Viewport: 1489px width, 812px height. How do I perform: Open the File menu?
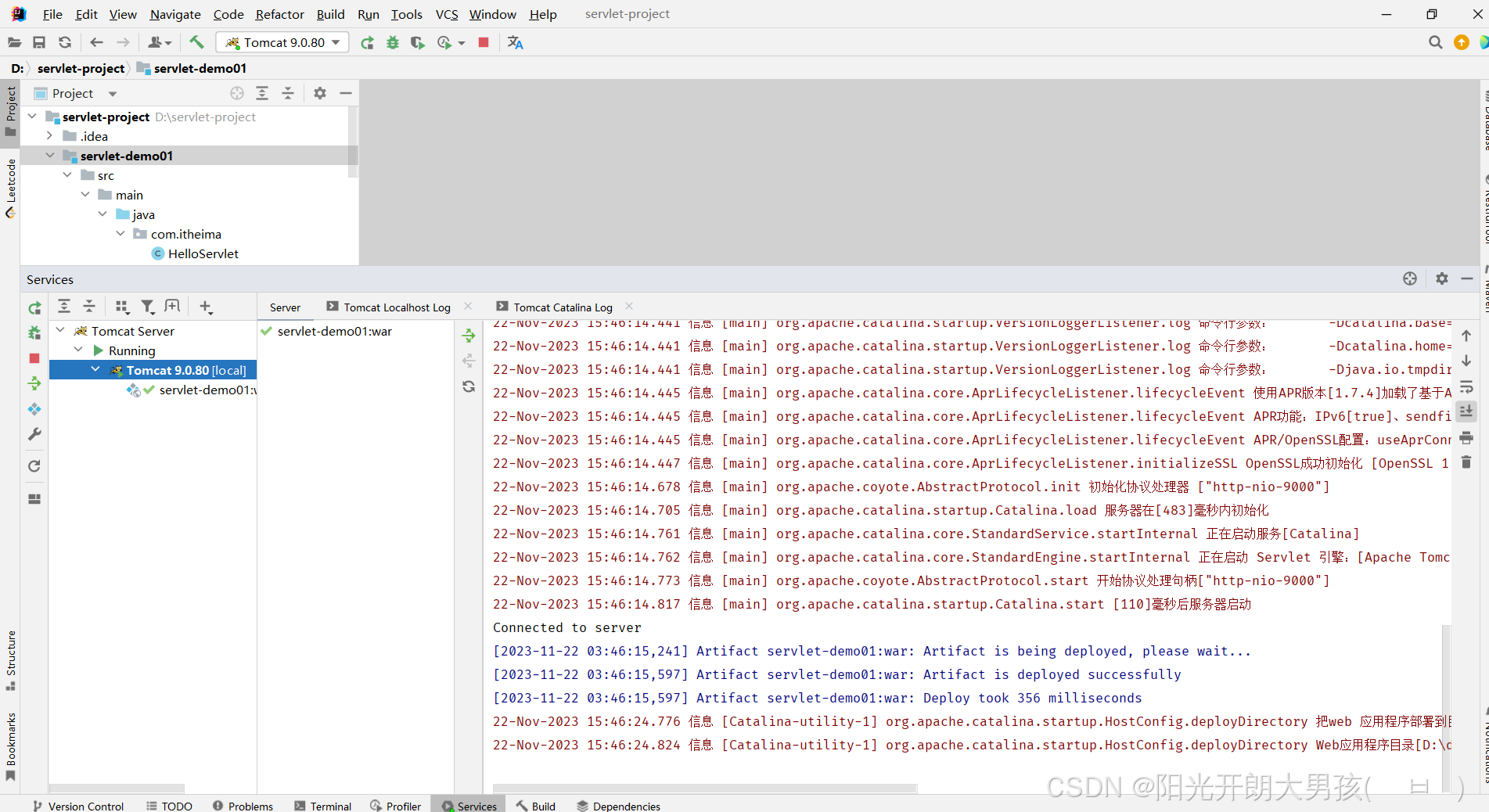[x=52, y=14]
